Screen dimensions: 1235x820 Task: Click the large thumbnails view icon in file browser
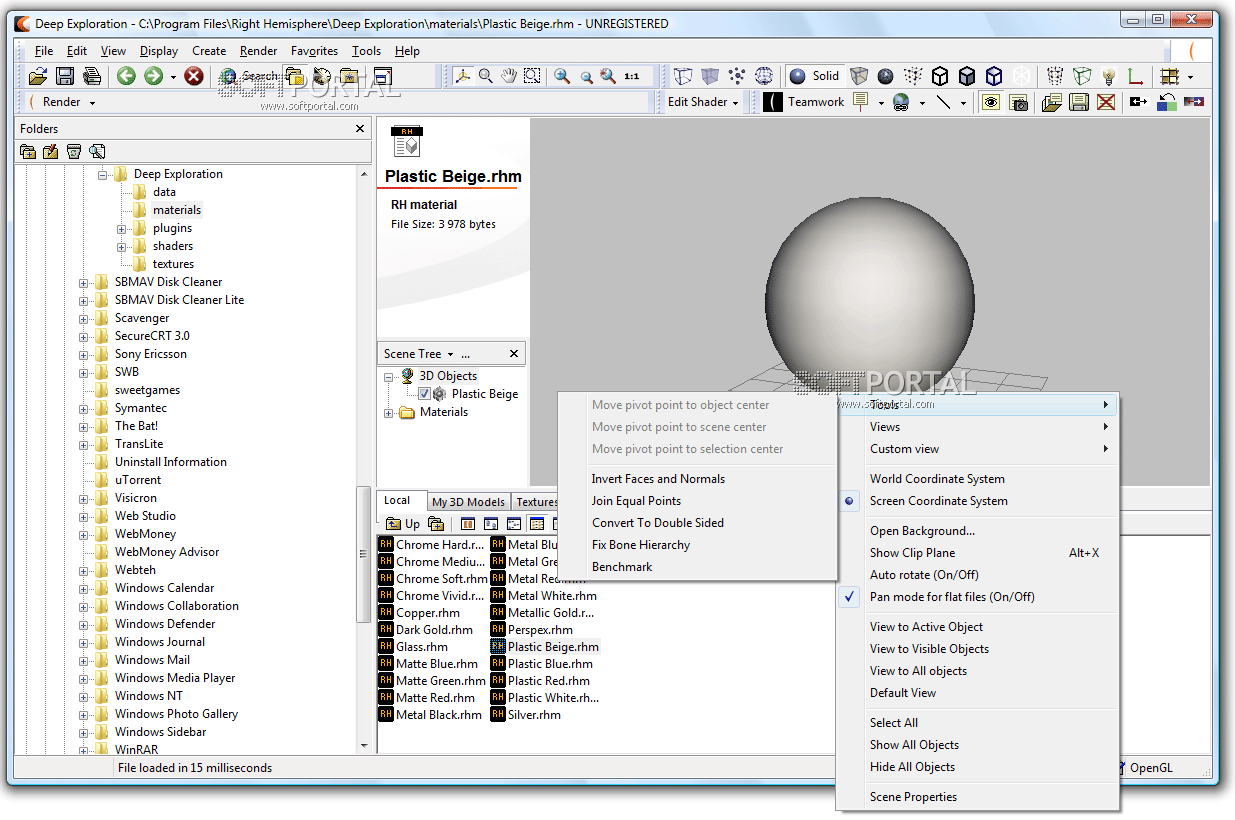point(467,524)
